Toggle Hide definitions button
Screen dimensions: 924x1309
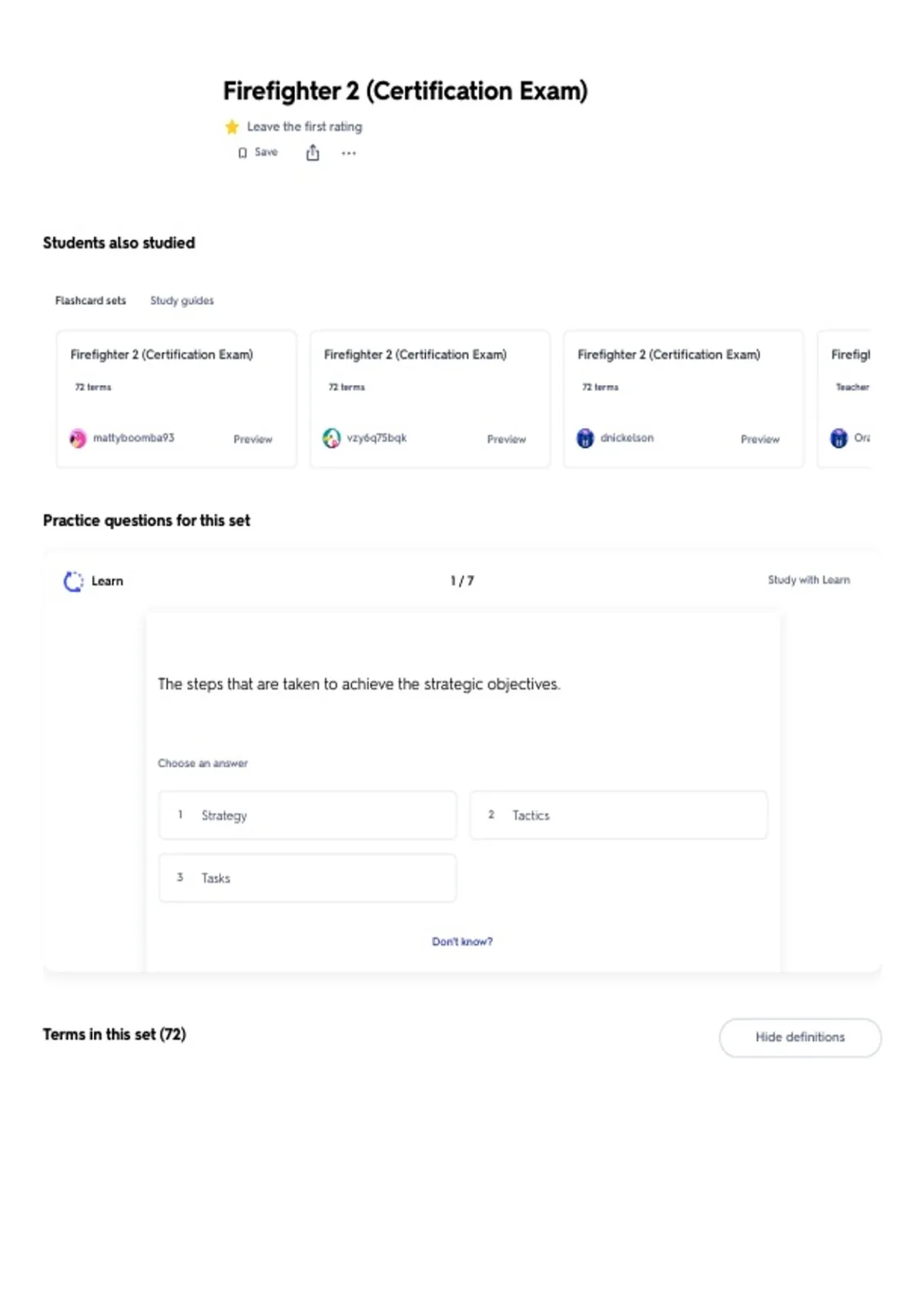point(800,1037)
